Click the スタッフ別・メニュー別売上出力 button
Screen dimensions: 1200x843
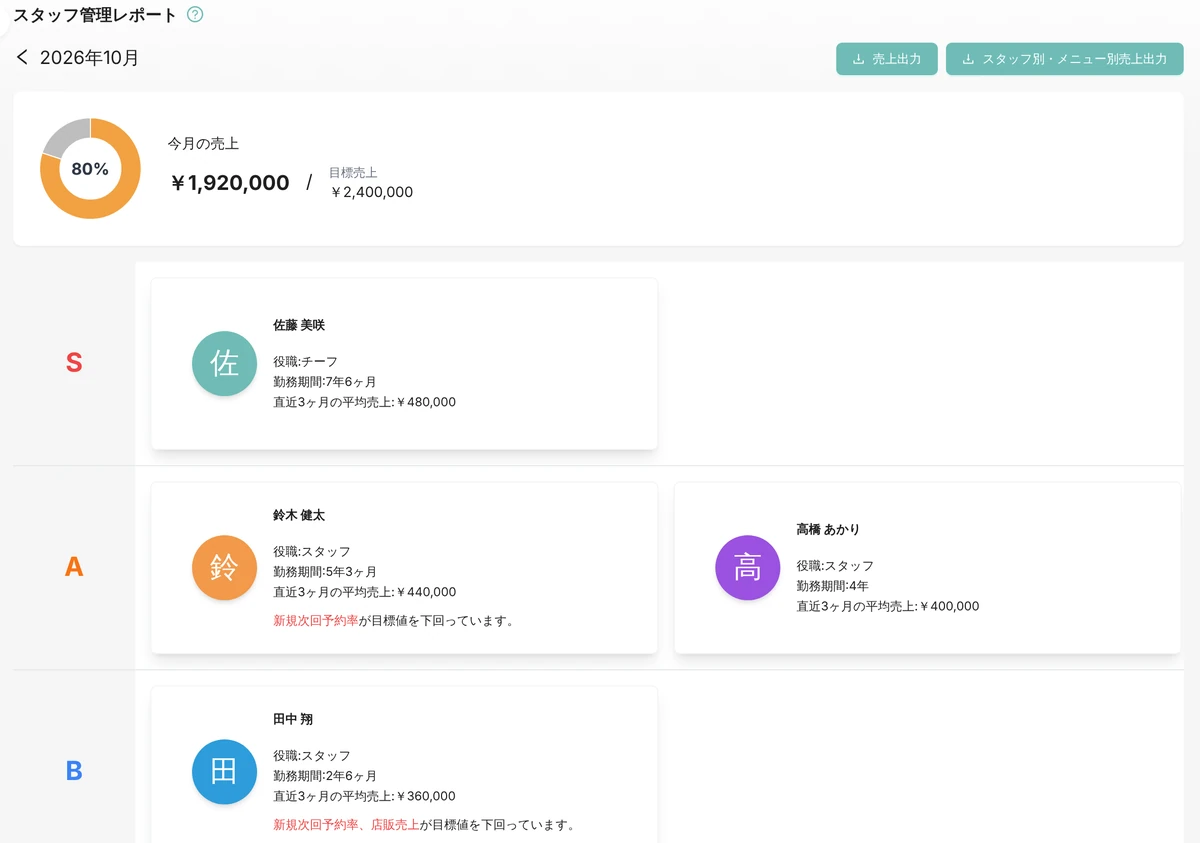[1065, 59]
